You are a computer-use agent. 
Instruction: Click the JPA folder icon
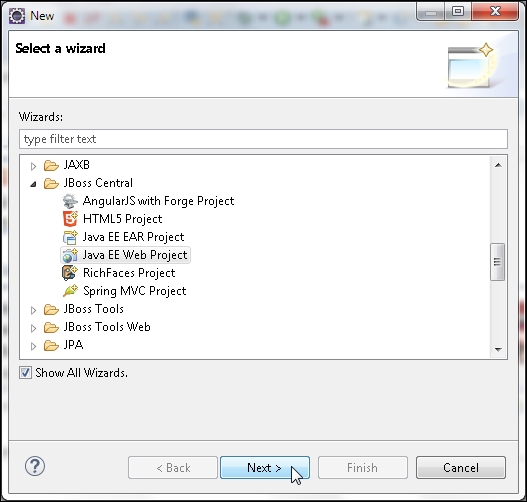click(51, 345)
